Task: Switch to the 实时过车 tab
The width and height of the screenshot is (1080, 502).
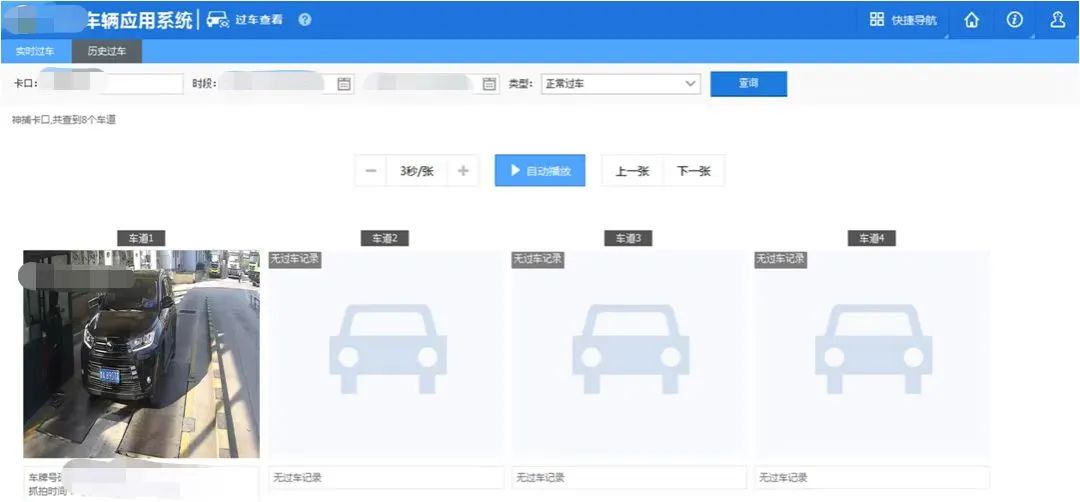Action: [x=35, y=51]
